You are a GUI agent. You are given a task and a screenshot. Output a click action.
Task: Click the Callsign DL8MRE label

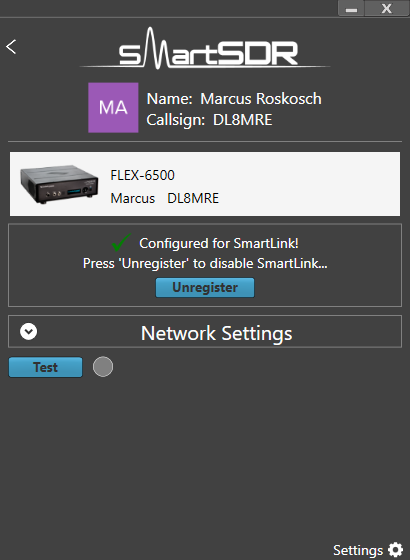(209, 120)
